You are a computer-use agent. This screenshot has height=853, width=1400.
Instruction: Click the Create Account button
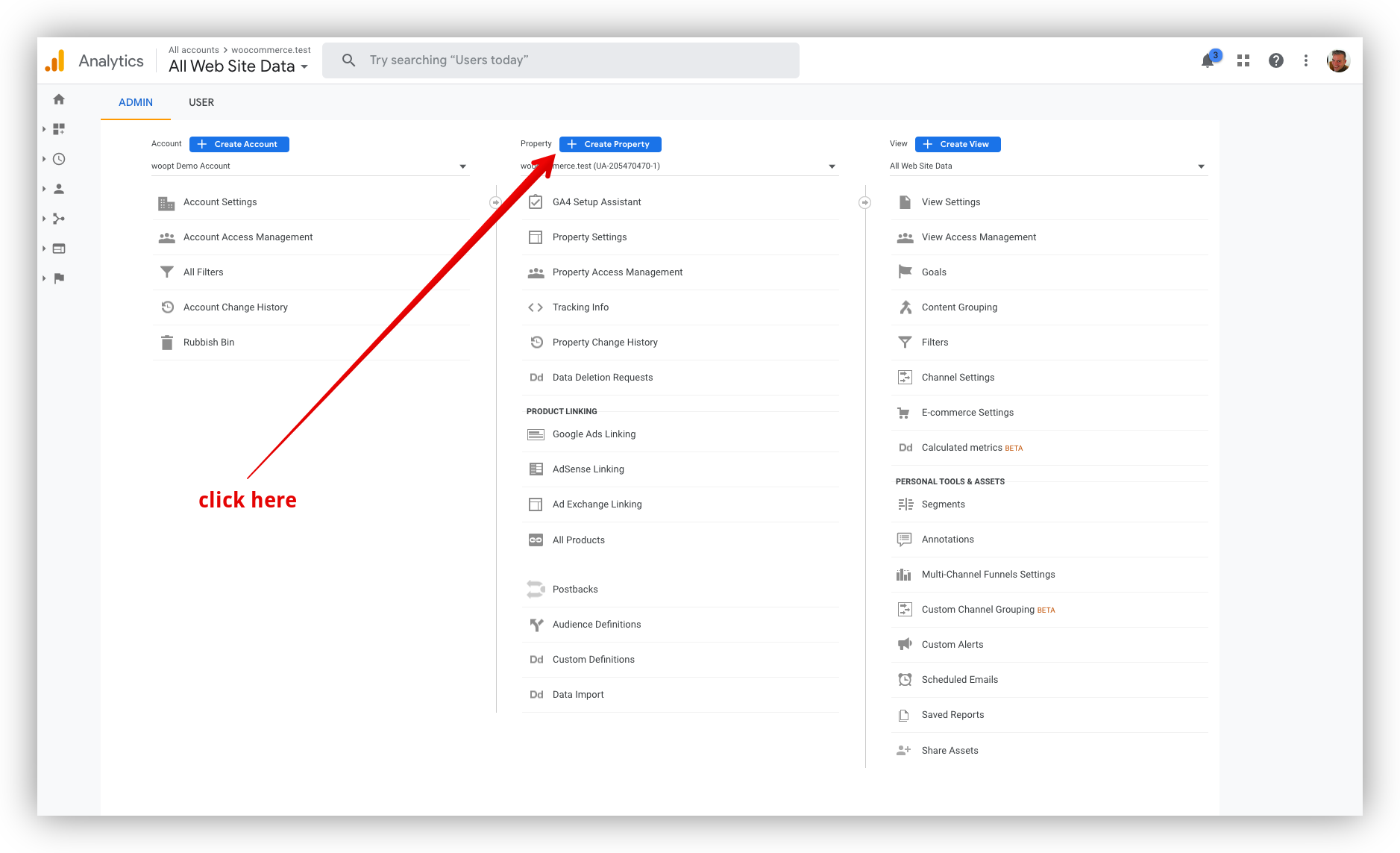[x=239, y=144]
